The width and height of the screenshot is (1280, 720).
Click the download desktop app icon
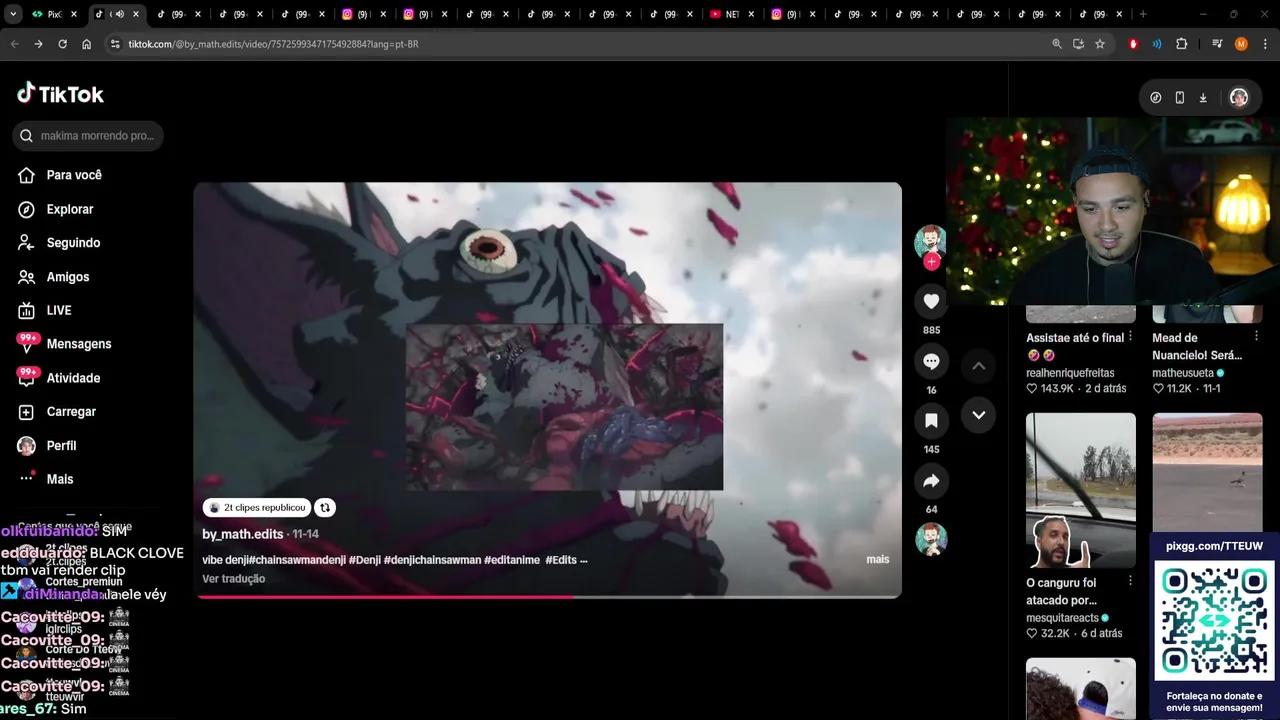coord(1203,97)
